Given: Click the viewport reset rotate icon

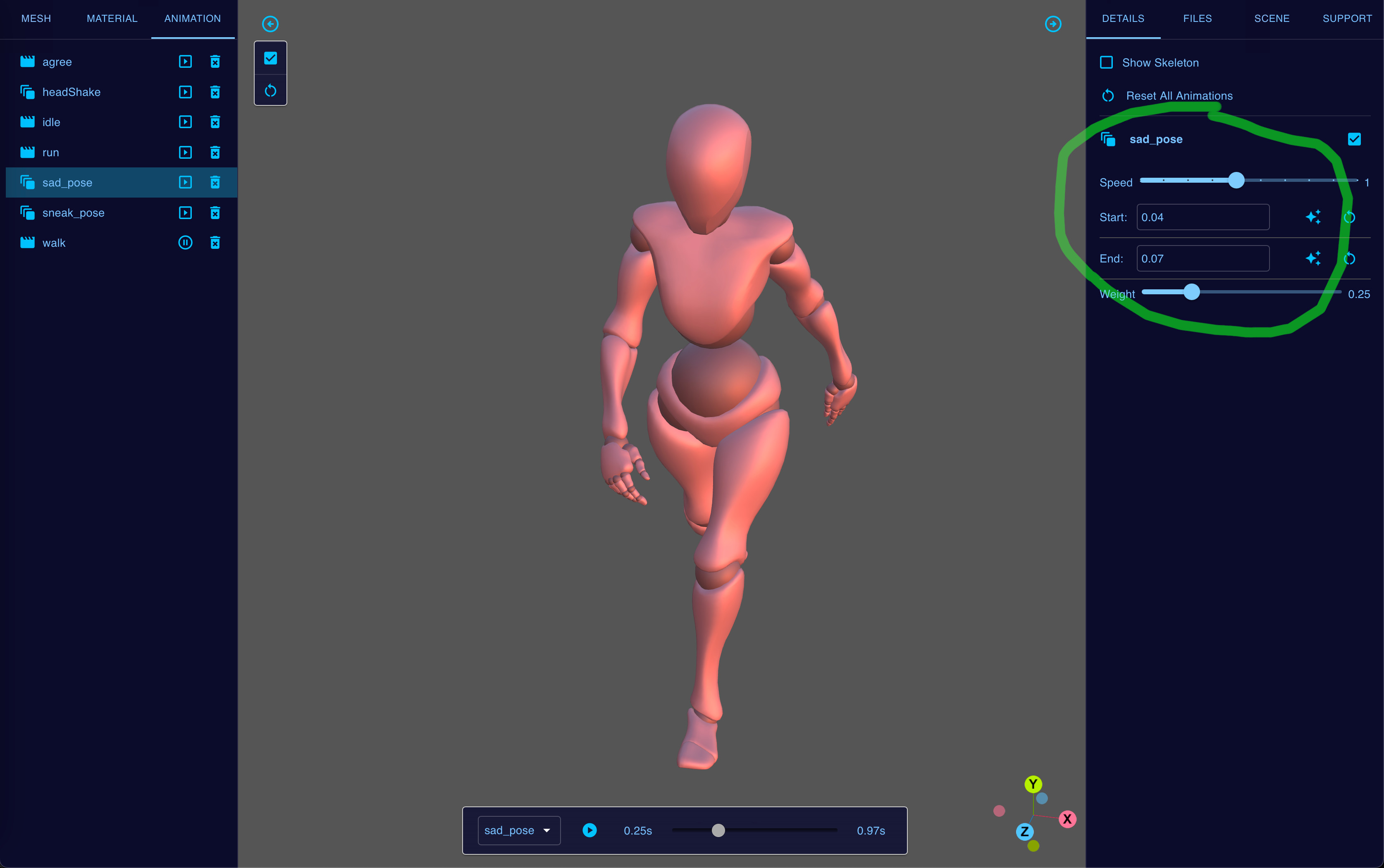Looking at the screenshot, I should click(x=270, y=91).
